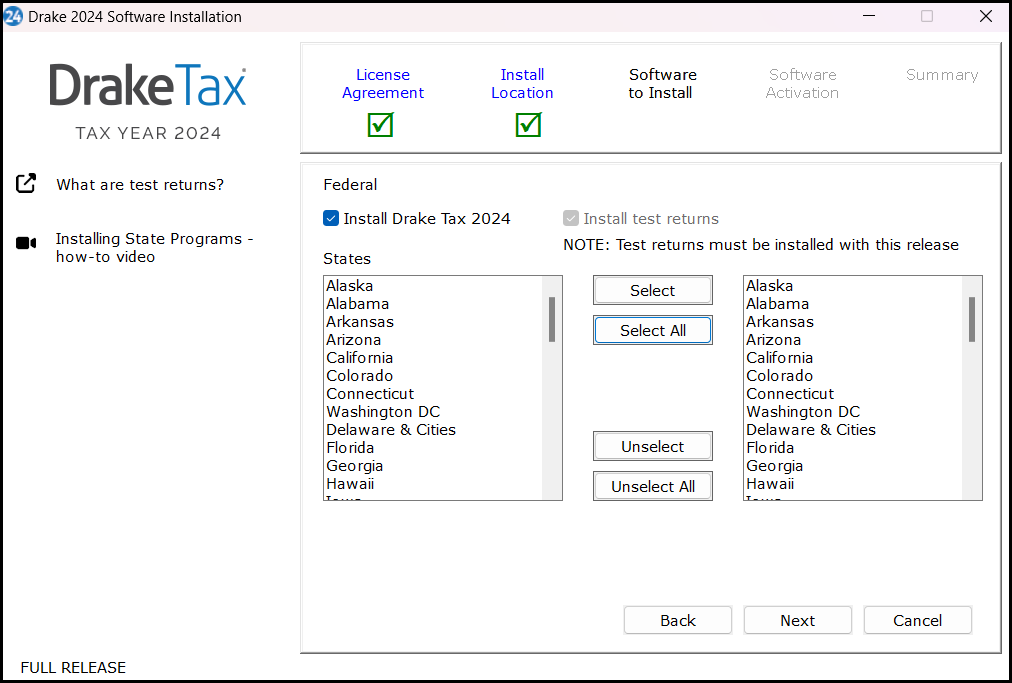Image resolution: width=1012 pixels, height=683 pixels.
Task: Cancel the installation
Action: (x=918, y=620)
